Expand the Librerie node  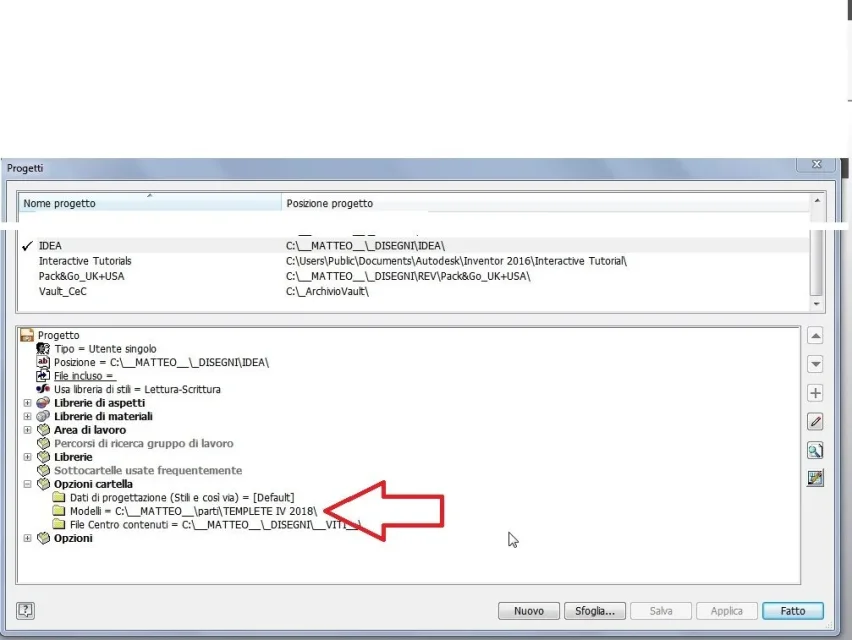pyautogui.click(x=27, y=457)
